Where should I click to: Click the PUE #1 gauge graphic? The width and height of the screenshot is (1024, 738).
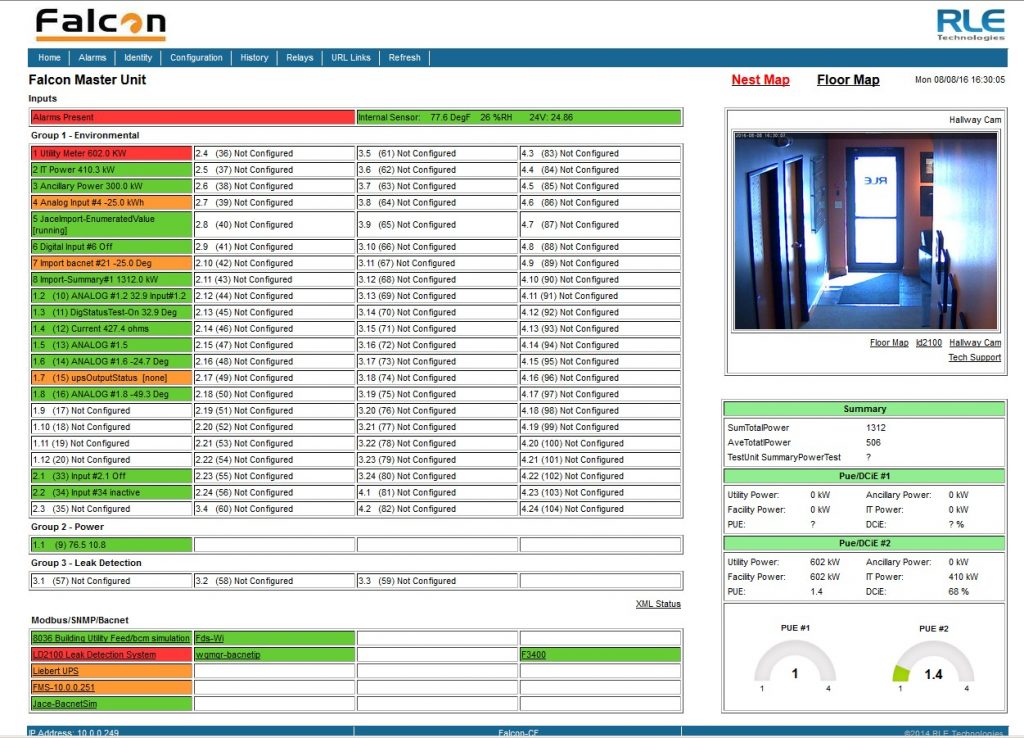pyautogui.click(x=795, y=662)
